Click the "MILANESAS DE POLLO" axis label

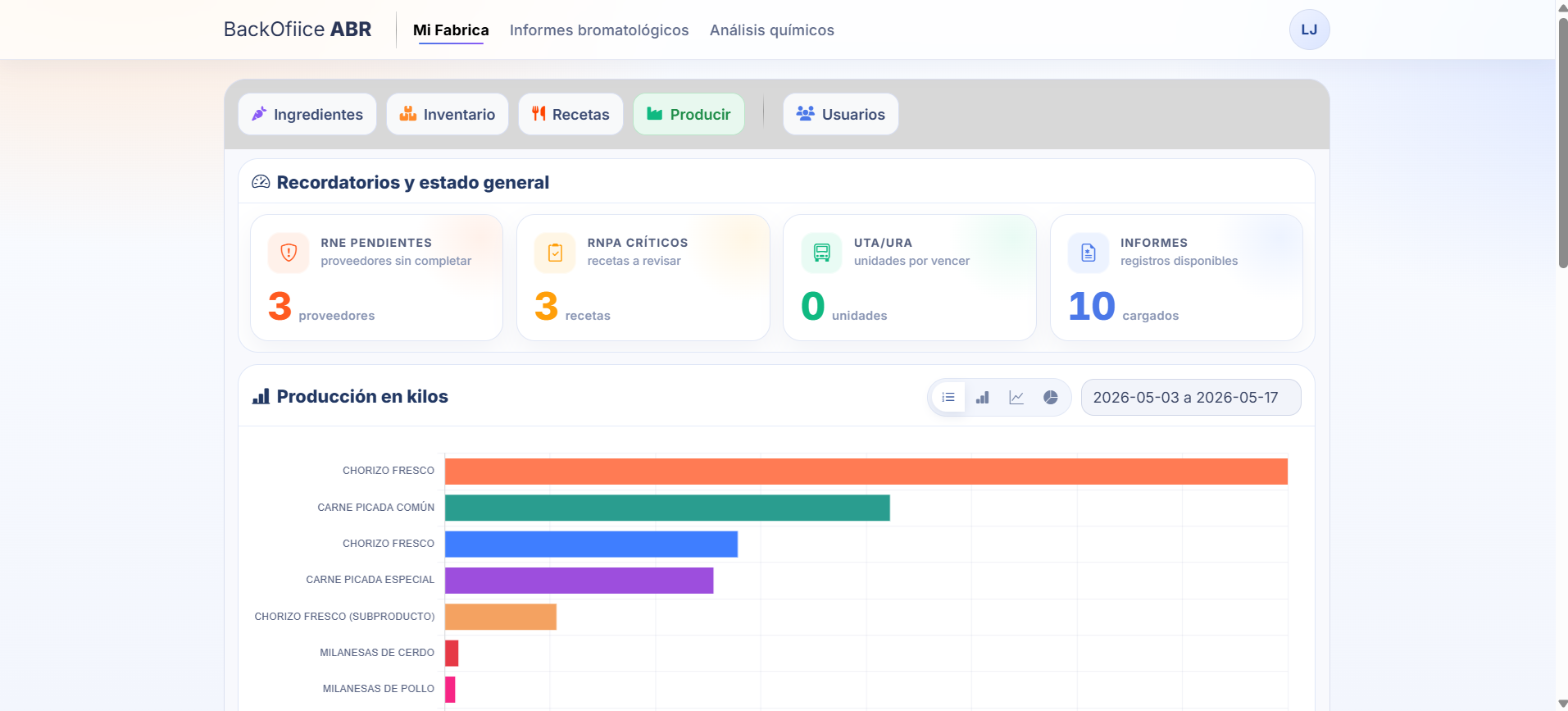tap(379, 689)
